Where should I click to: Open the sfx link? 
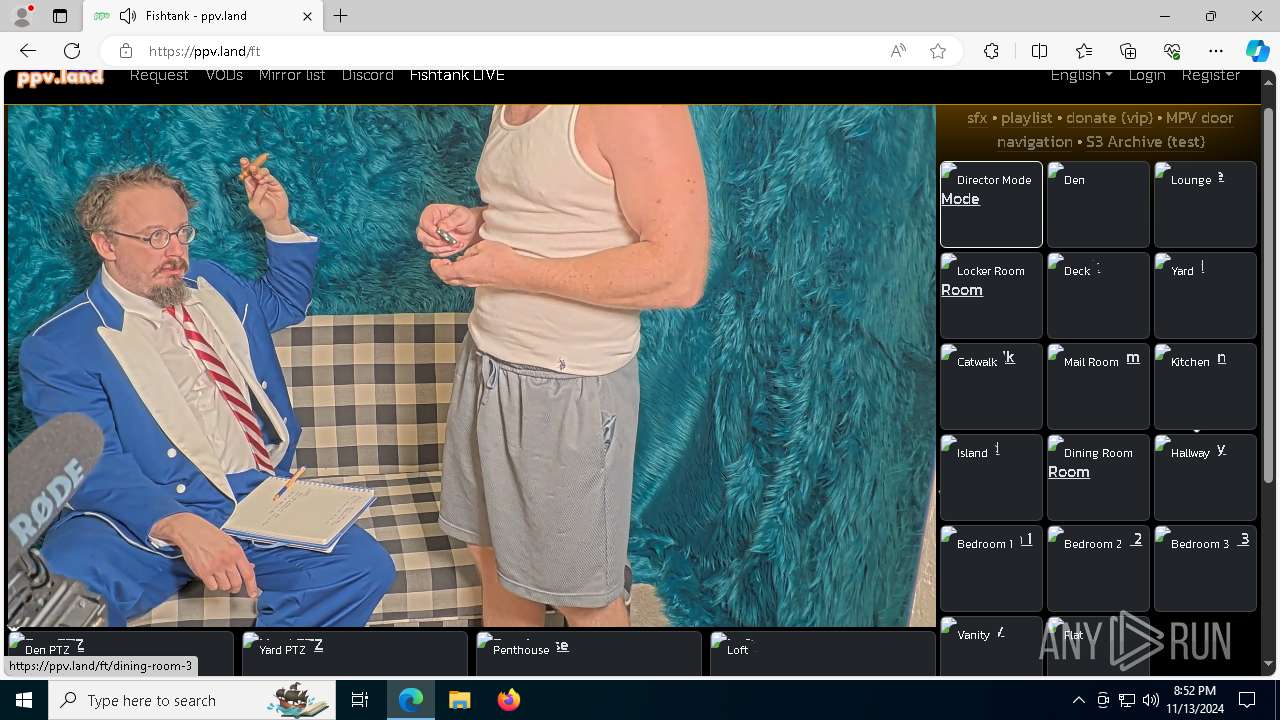point(977,118)
